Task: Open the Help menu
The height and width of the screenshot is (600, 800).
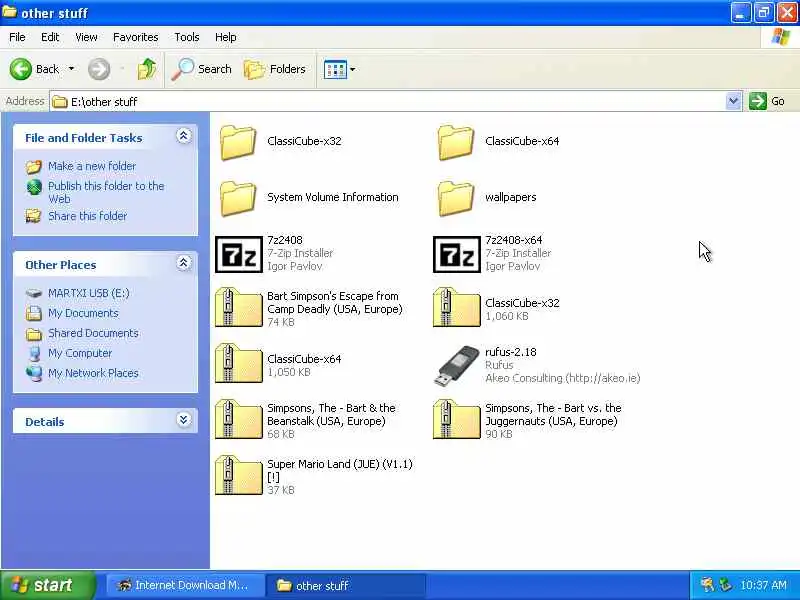Action: (226, 37)
